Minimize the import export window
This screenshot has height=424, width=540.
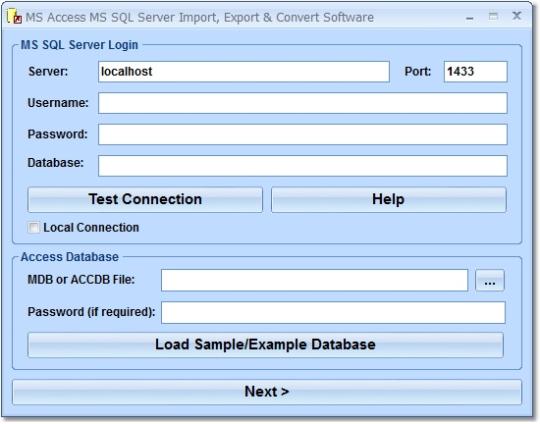tap(470, 18)
